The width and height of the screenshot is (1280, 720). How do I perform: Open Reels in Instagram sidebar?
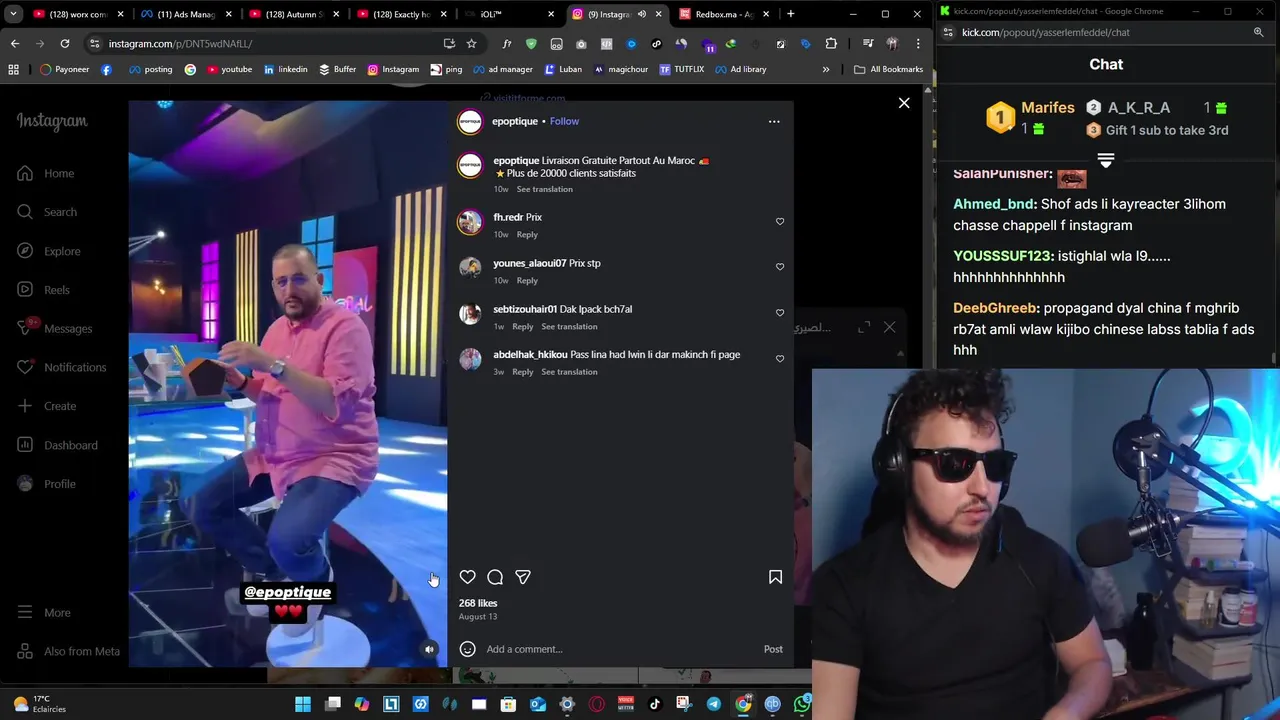point(44,290)
